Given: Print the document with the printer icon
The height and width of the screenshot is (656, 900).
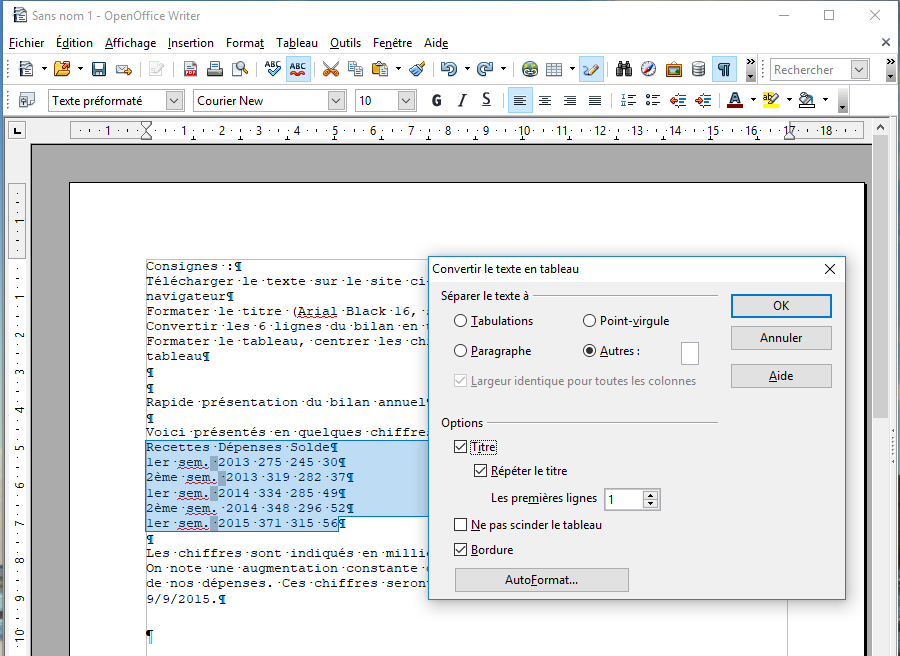Looking at the screenshot, I should [215, 69].
